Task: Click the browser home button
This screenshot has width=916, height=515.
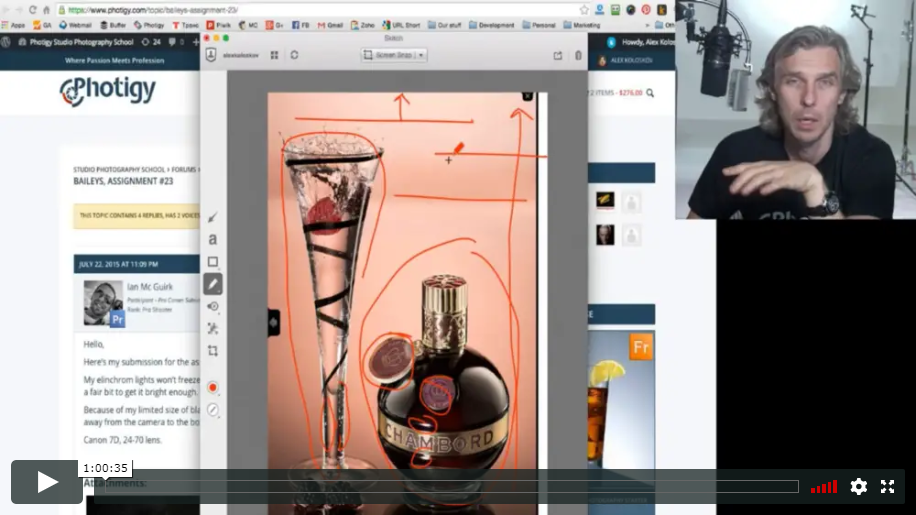Action: pos(46,10)
